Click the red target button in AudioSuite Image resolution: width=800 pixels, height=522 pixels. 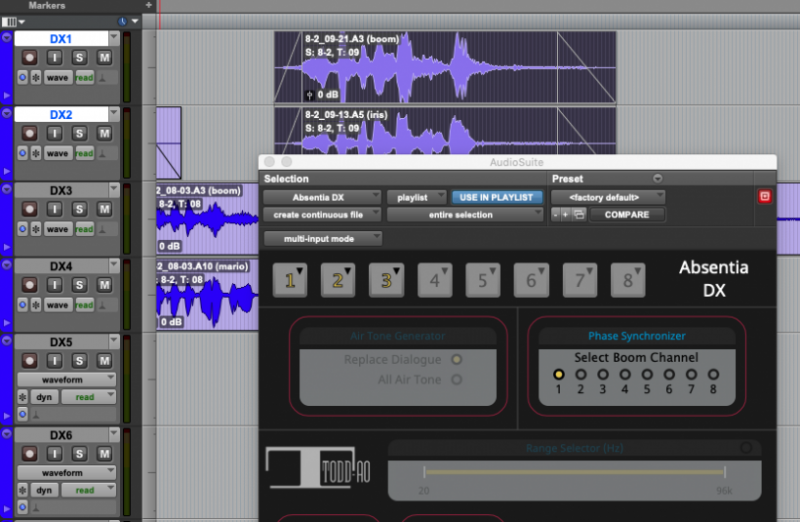coord(764,196)
